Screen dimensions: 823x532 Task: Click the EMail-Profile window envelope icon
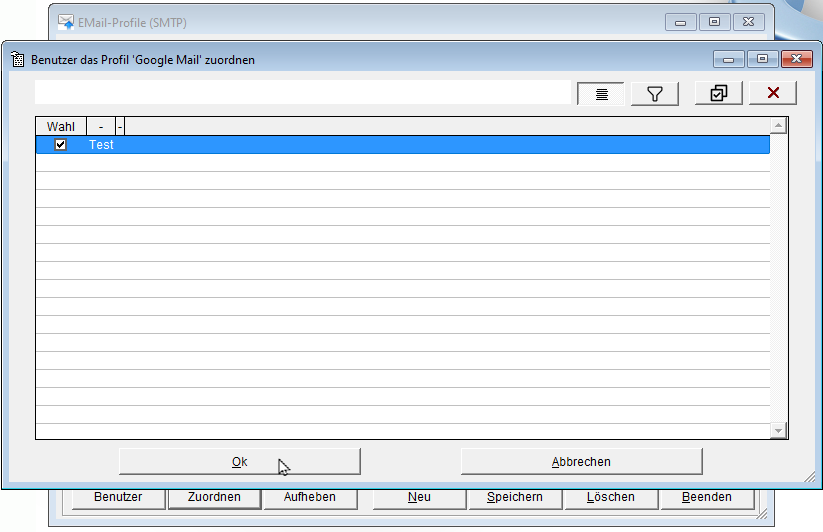click(x=66, y=22)
